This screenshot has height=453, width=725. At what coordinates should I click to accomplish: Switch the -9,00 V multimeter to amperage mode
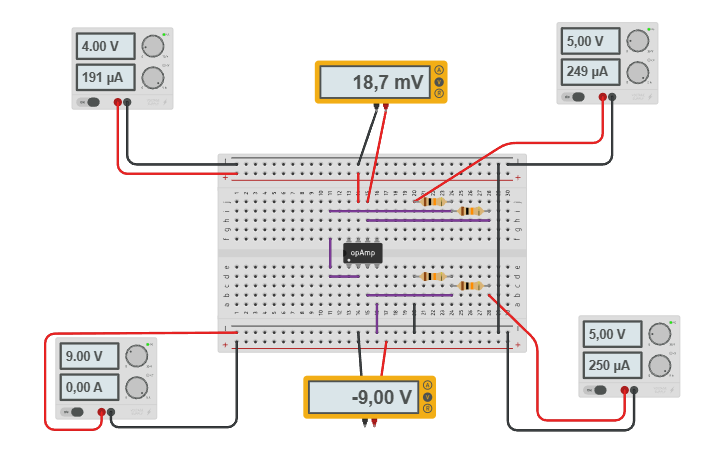pyautogui.click(x=427, y=385)
